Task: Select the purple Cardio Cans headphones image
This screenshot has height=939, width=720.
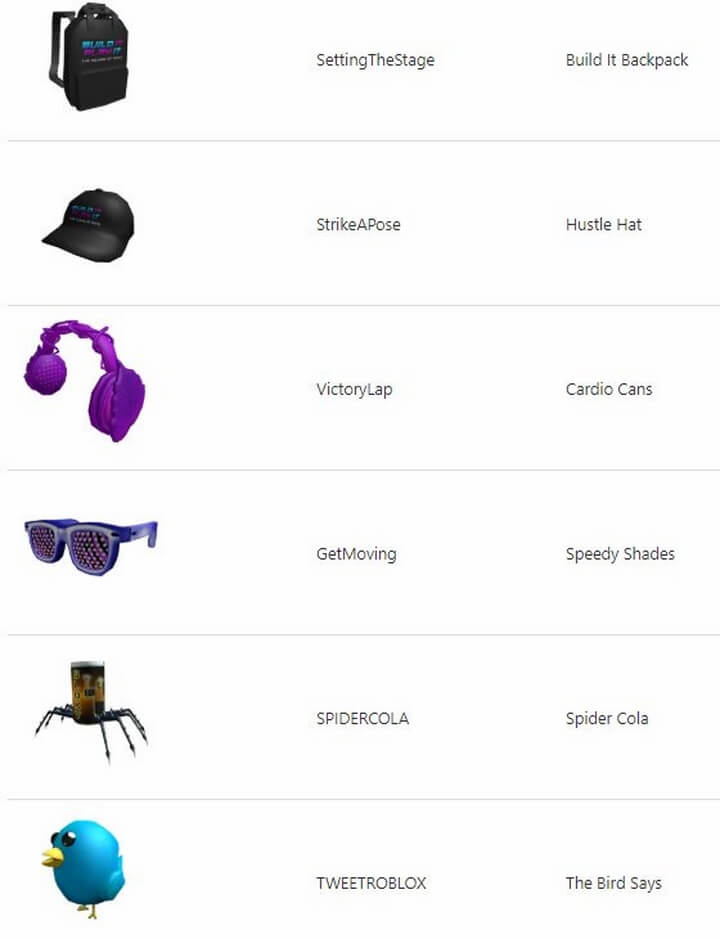Action: pos(84,381)
